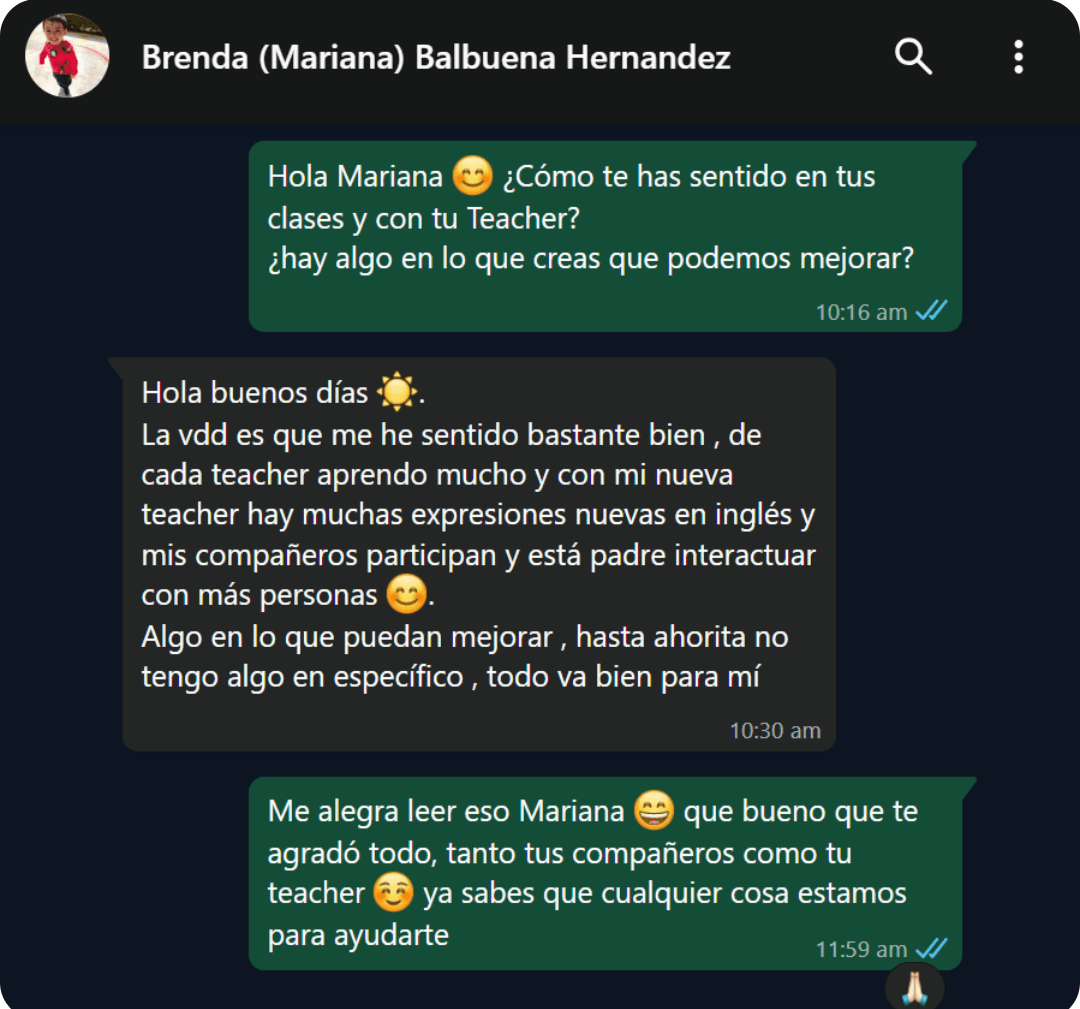
Task: Open contact info for Brenda (Mariana) Balbuena Hernandez
Action: tap(435, 57)
